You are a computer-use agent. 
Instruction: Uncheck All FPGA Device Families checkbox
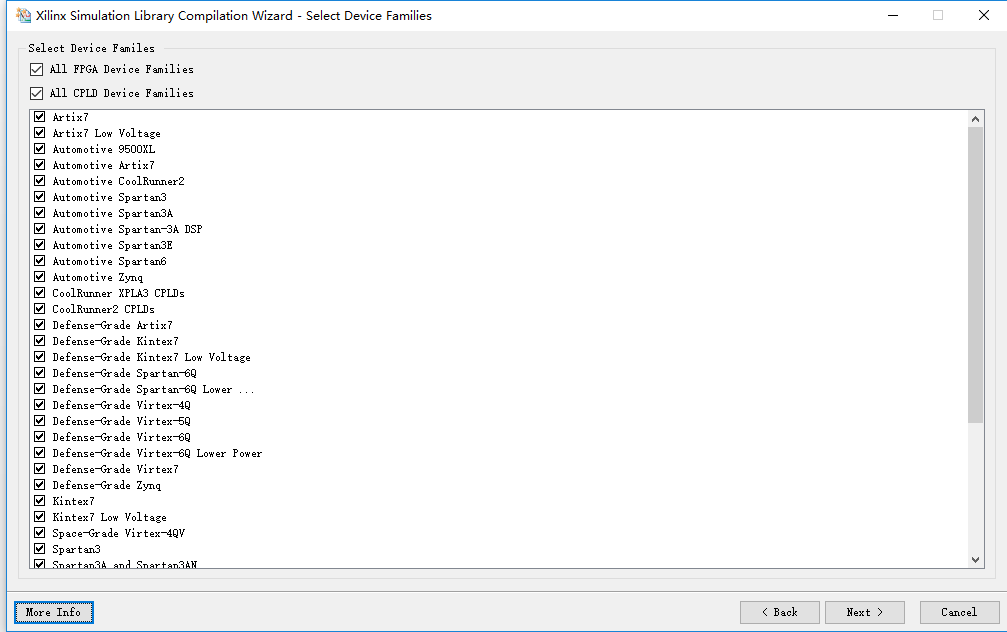[x=37, y=69]
